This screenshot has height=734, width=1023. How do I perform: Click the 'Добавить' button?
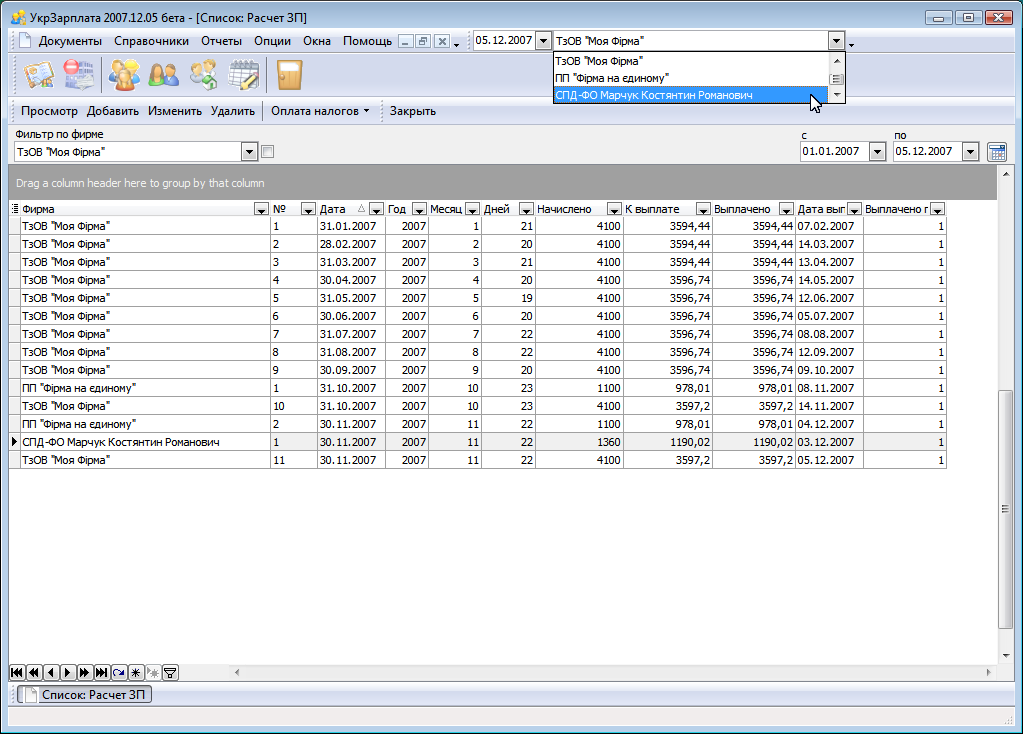(112, 111)
